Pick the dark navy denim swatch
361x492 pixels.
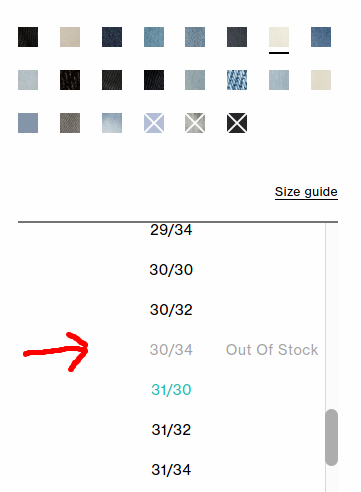[x=112, y=37]
